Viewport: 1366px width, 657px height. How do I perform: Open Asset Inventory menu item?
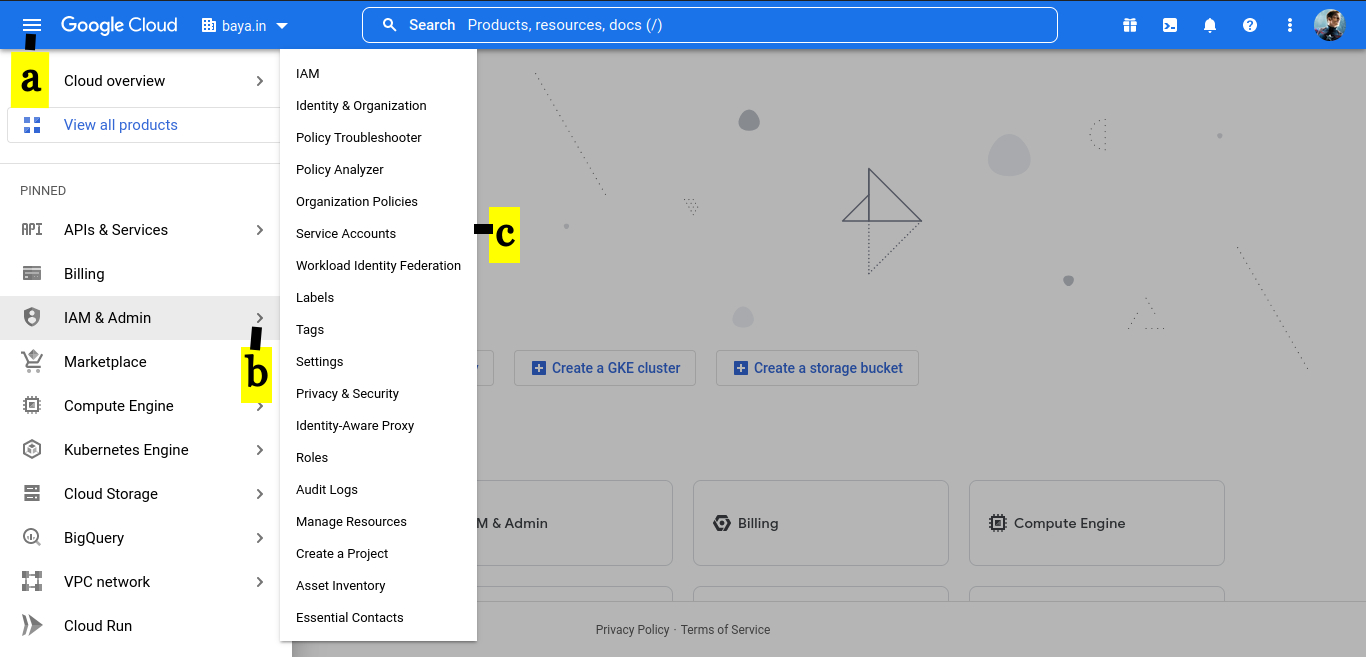pos(378,586)
